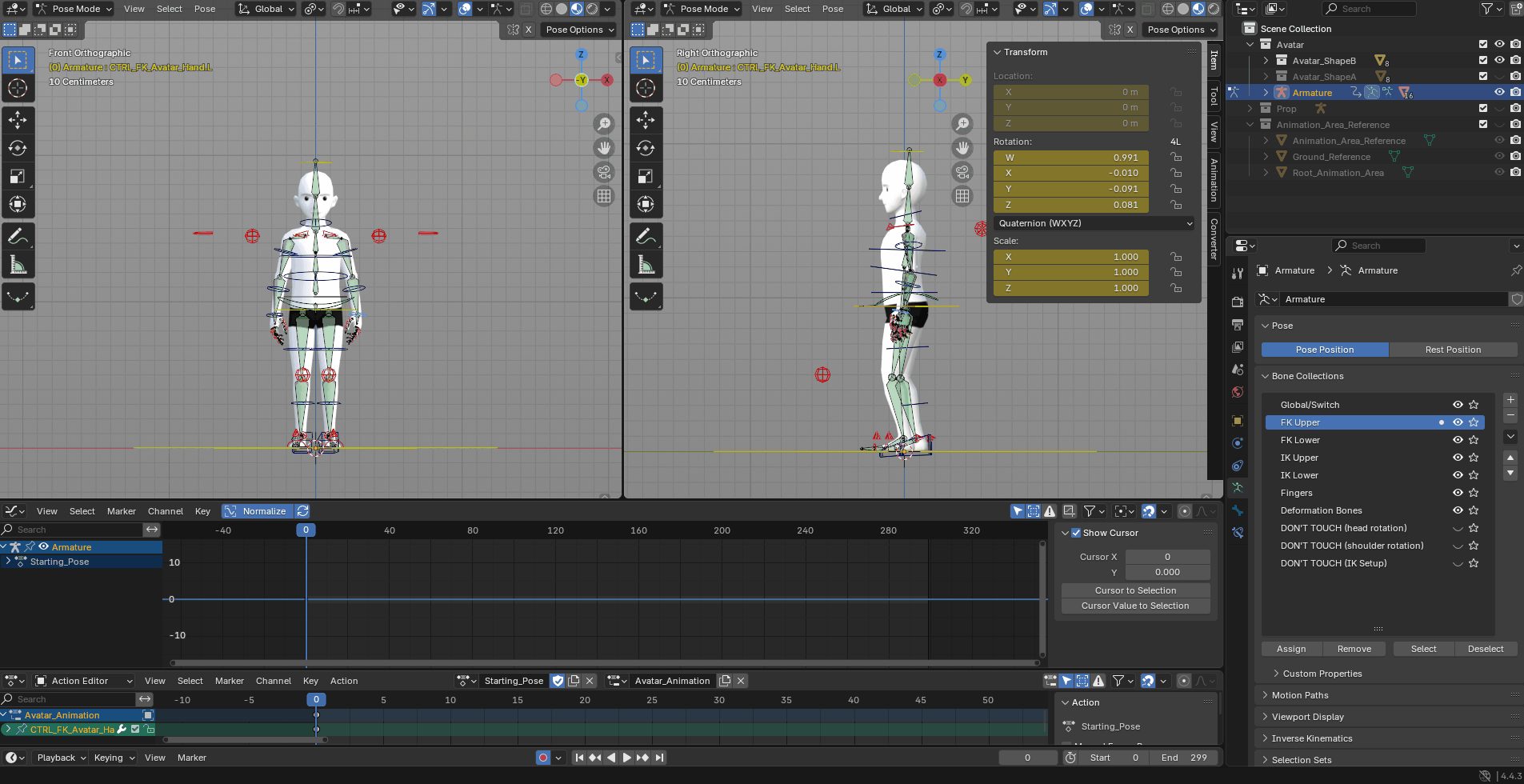The width and height of the screenshot is (1524, 784).
Task: Select the Move tool in left viewport
Action: 18,120
